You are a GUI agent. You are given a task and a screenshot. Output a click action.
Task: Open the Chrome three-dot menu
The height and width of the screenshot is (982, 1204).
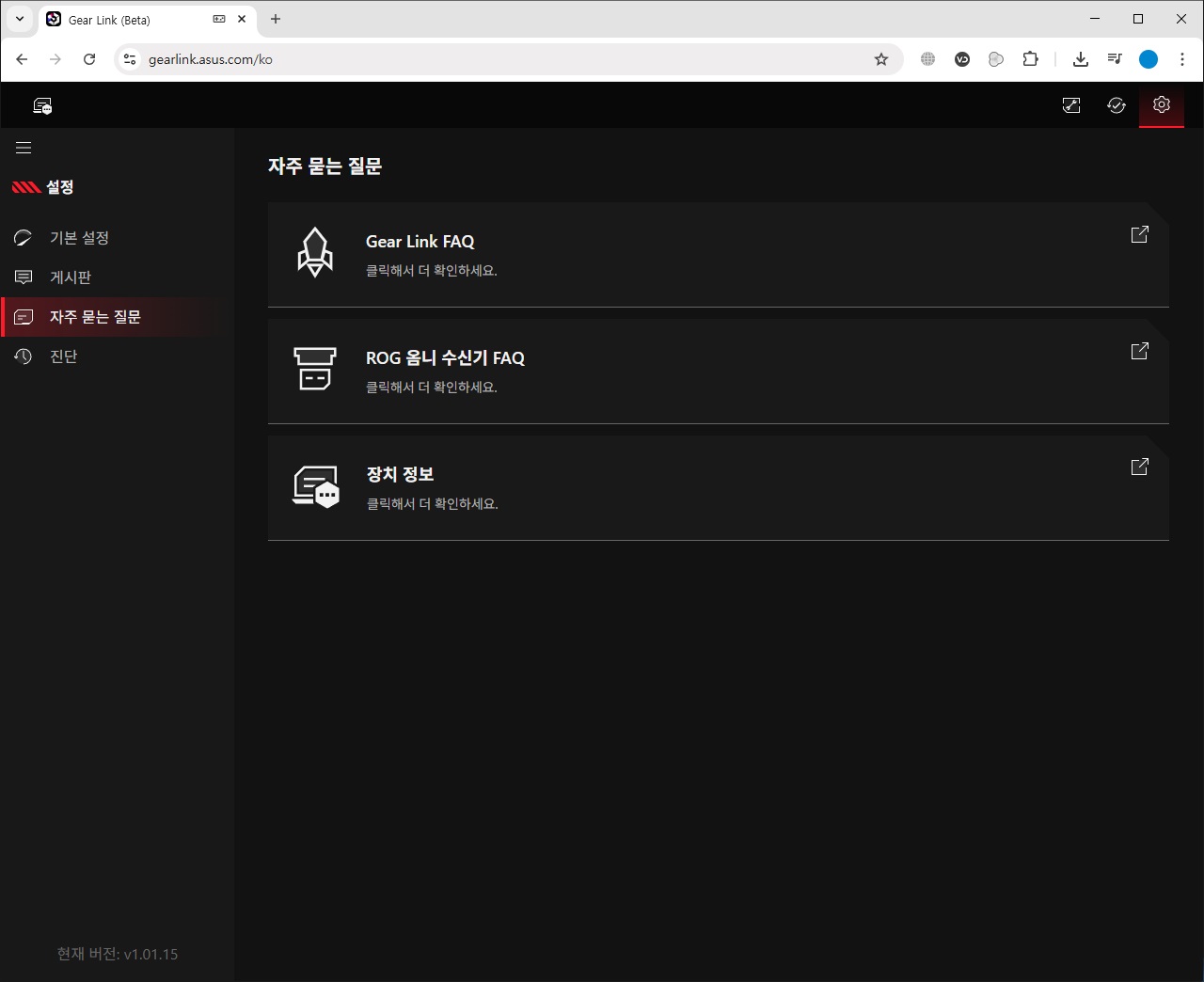point(1182,59)
